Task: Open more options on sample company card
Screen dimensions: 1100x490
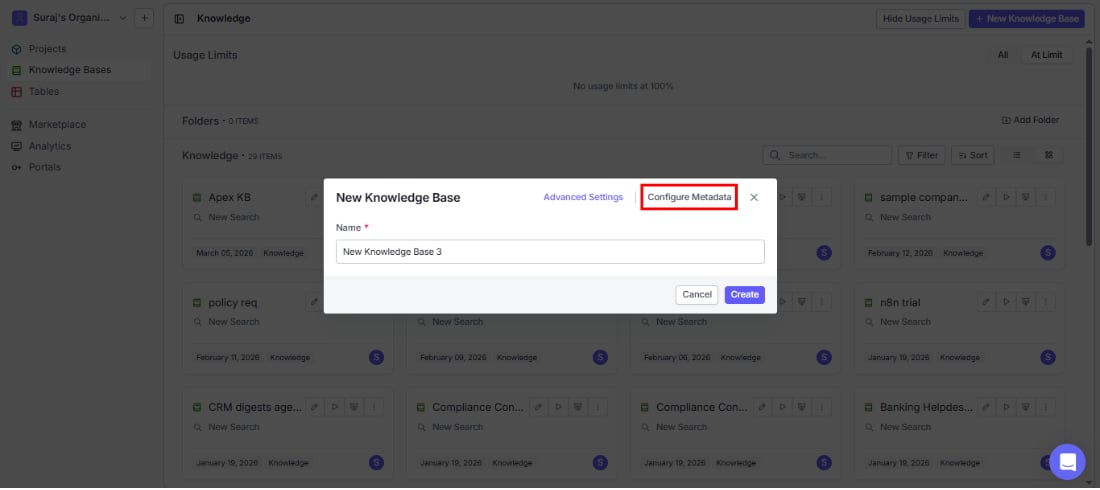Action: (x=1046, y=198)
